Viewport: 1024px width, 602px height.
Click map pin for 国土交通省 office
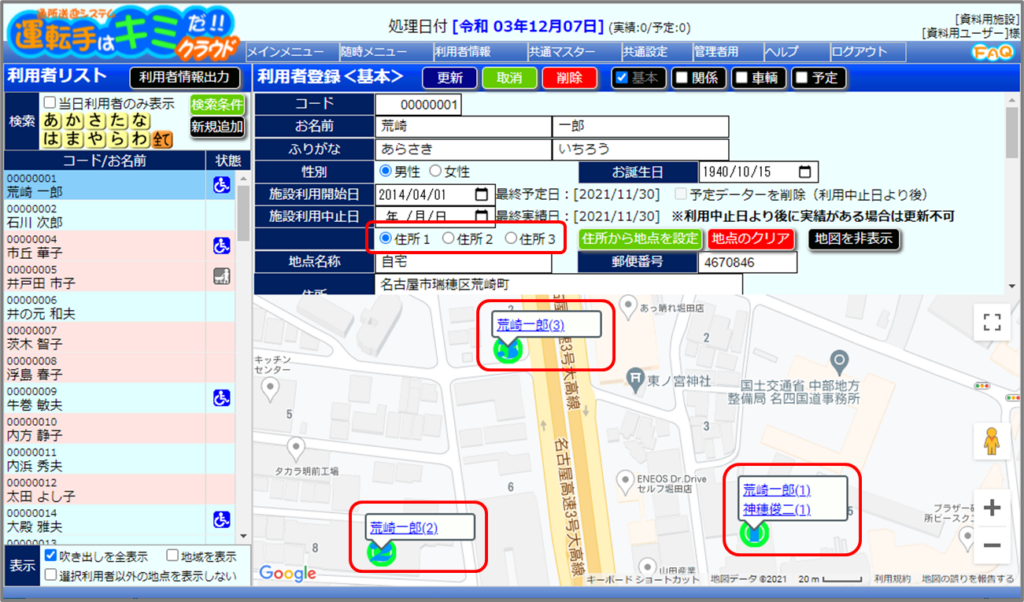[x=839, y=362]
